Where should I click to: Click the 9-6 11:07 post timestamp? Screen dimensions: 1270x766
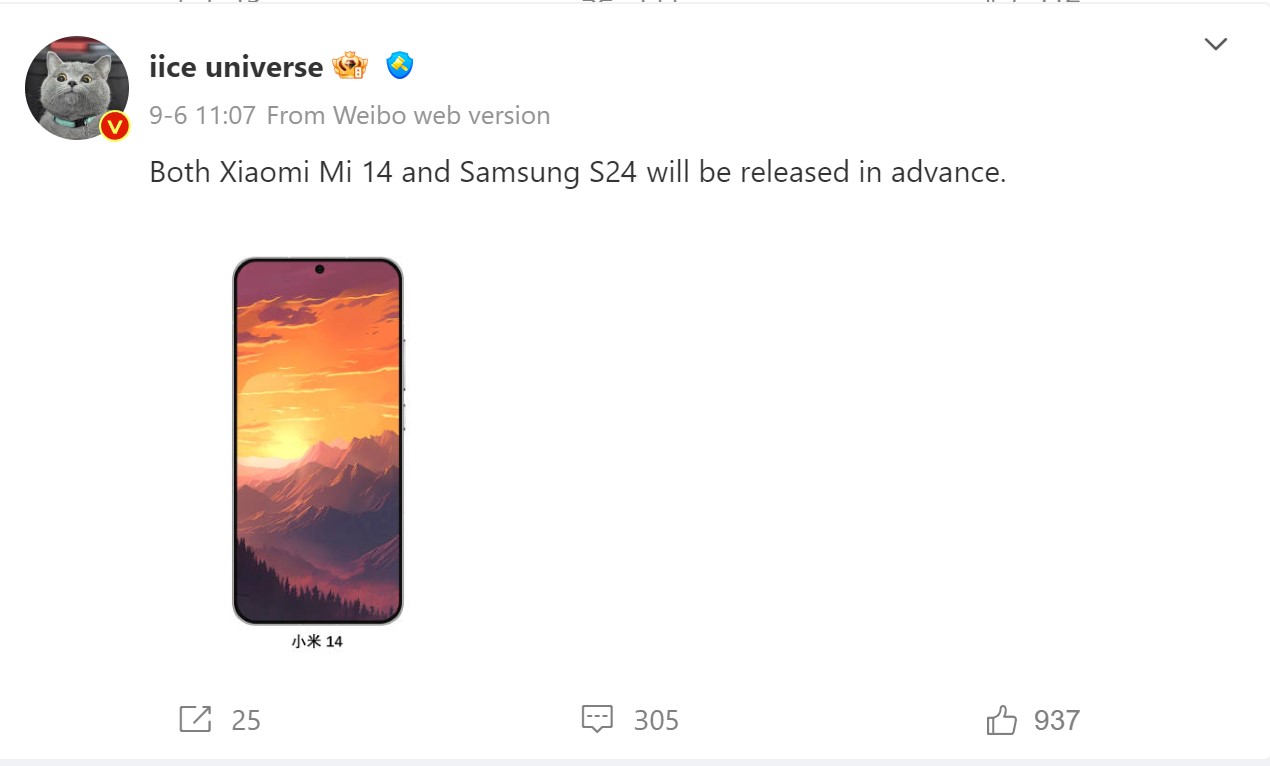pyautogui.click(x=202, y=116)
